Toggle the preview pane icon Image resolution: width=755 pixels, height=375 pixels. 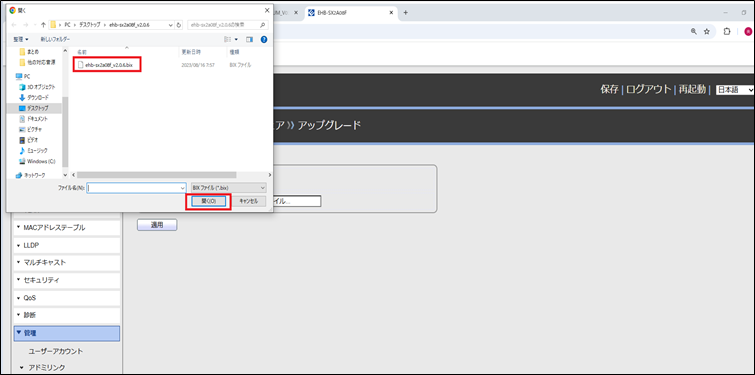point(249,39)
